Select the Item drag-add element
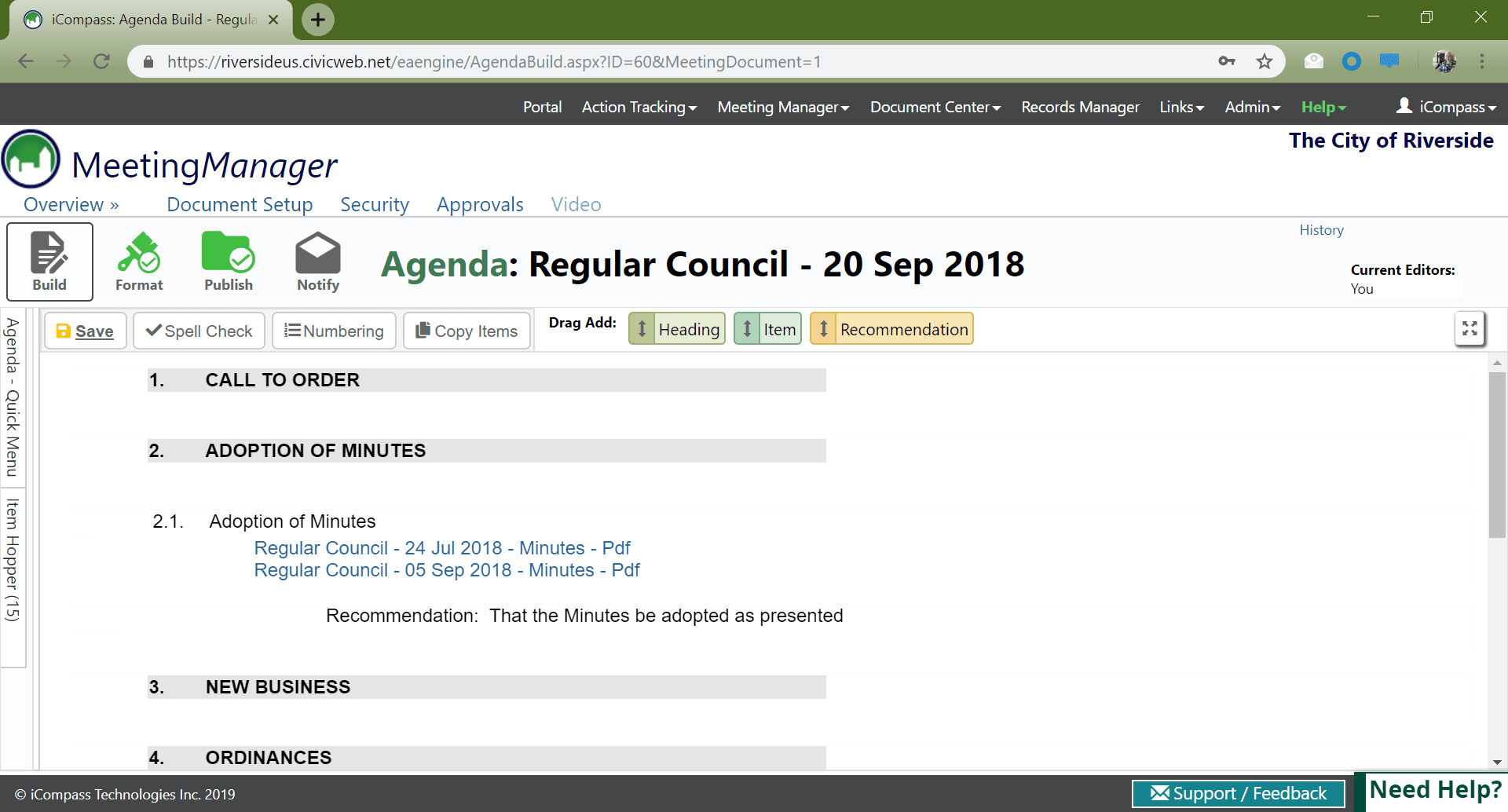The height and width of the screenshot is (812, 1508). click(767, 328)
